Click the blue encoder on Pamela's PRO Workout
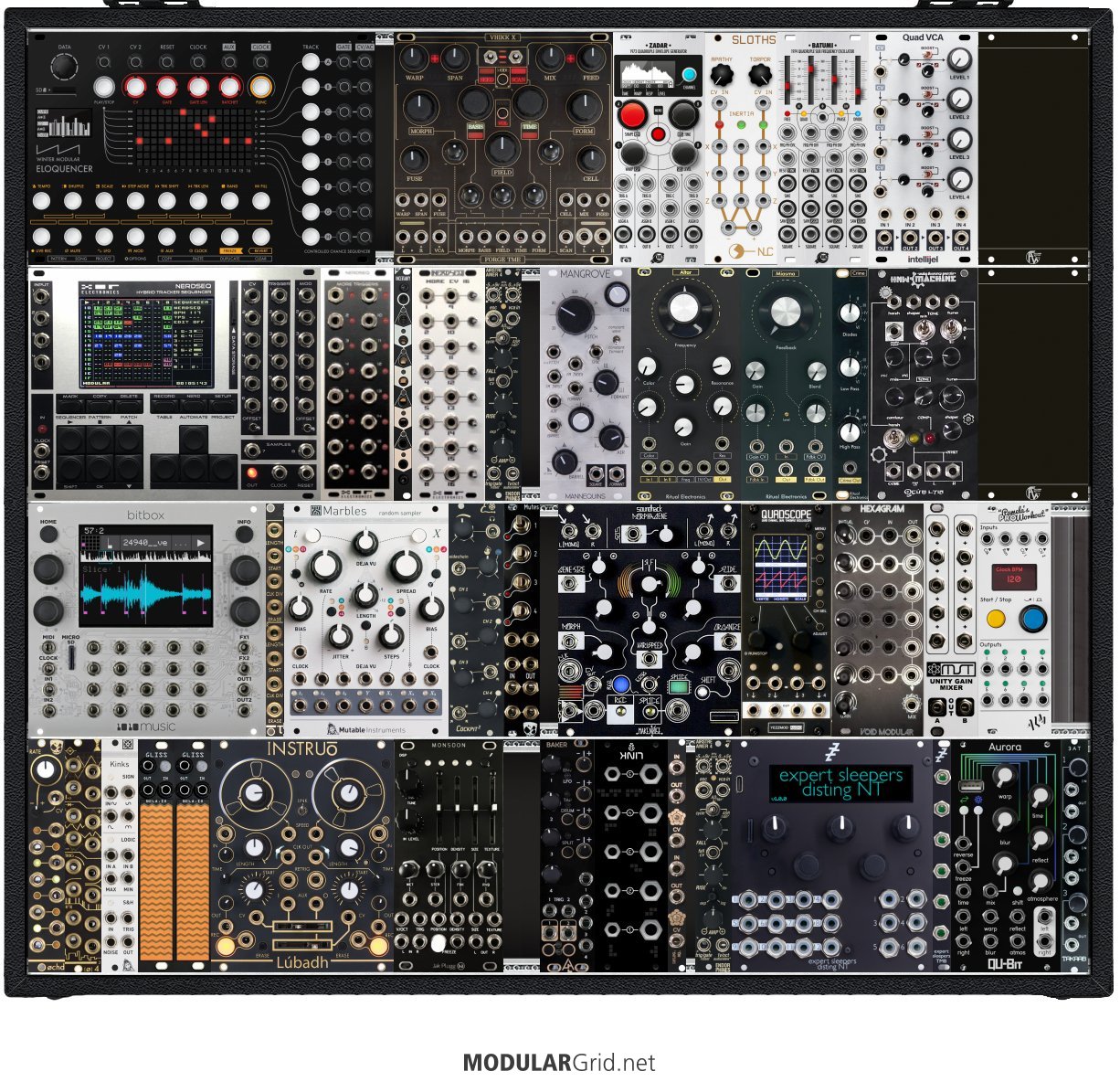Viewport: 1120px width, 1082px height. [x=1033, y=619]
